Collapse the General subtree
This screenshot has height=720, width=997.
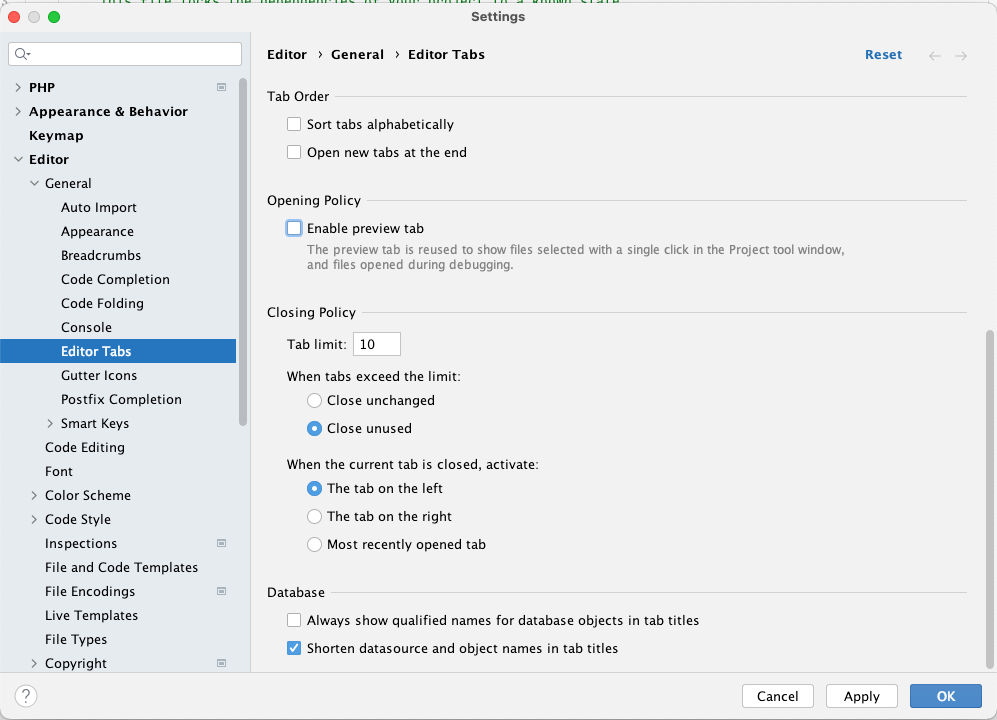click(34, 183)
